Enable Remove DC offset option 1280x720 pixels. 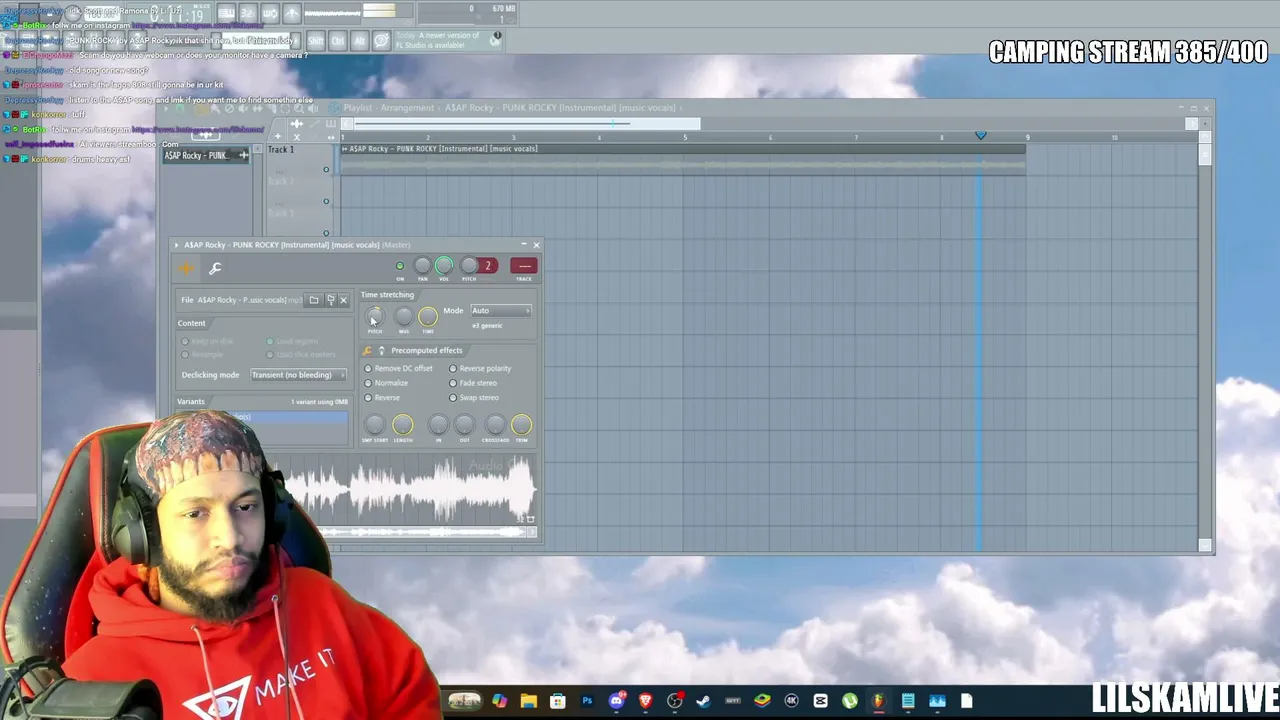click(398, 369)
